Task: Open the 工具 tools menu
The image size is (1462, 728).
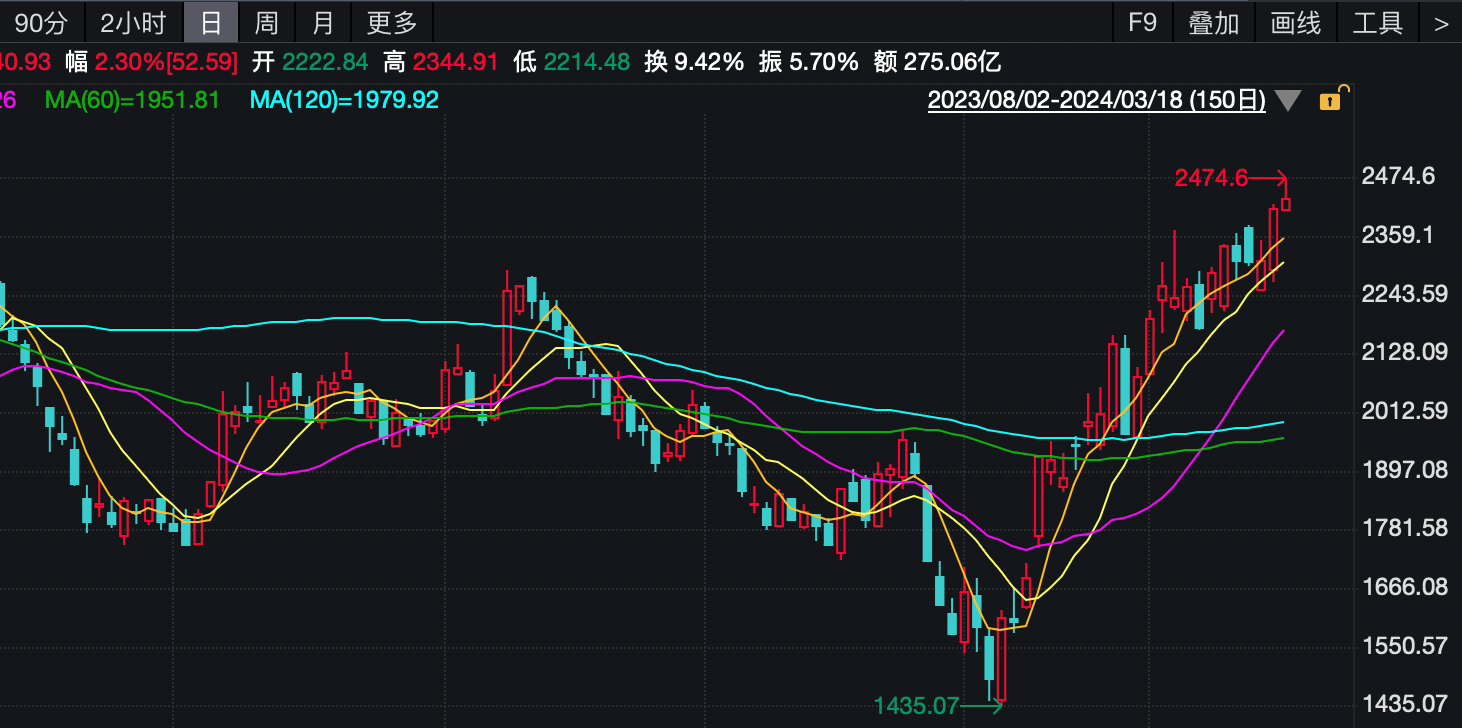Action: (1377, 22)
